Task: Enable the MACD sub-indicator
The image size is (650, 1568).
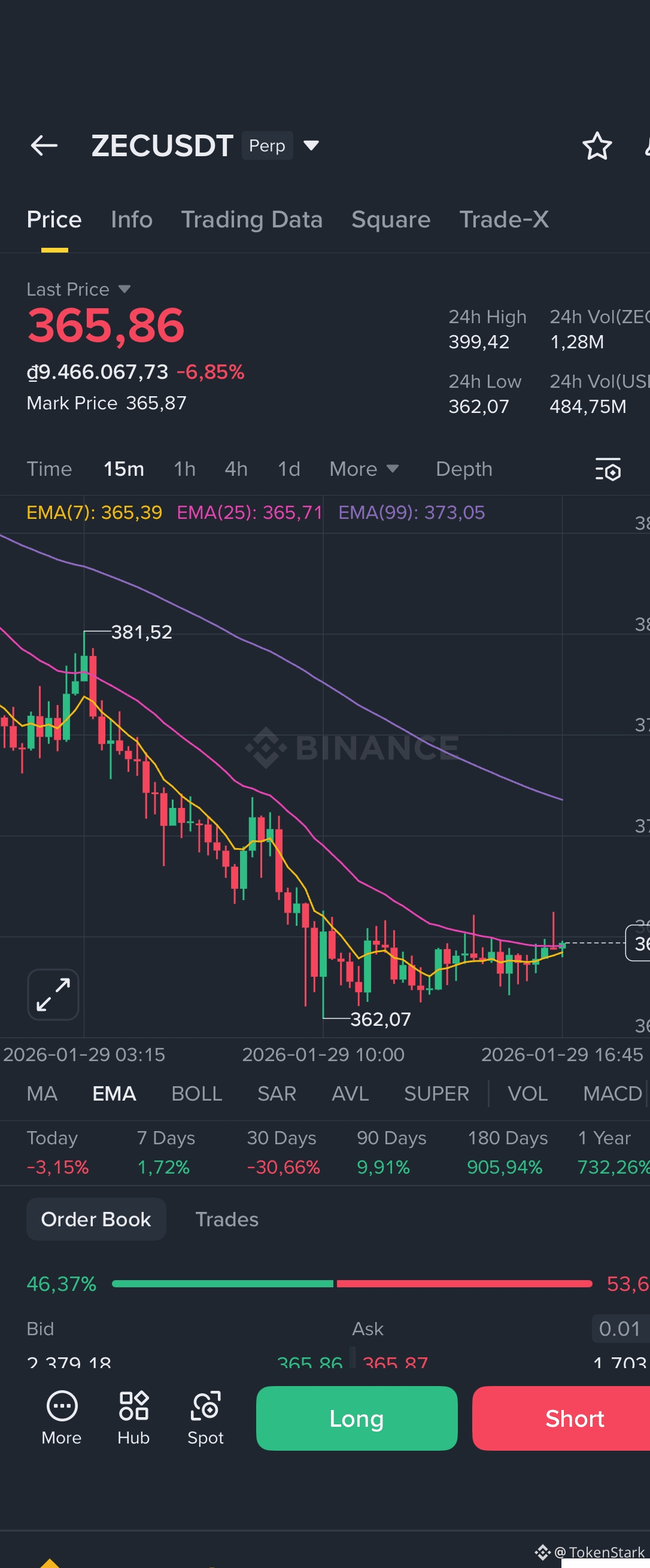Action: pyautogui.click(x=612, y=1093)
